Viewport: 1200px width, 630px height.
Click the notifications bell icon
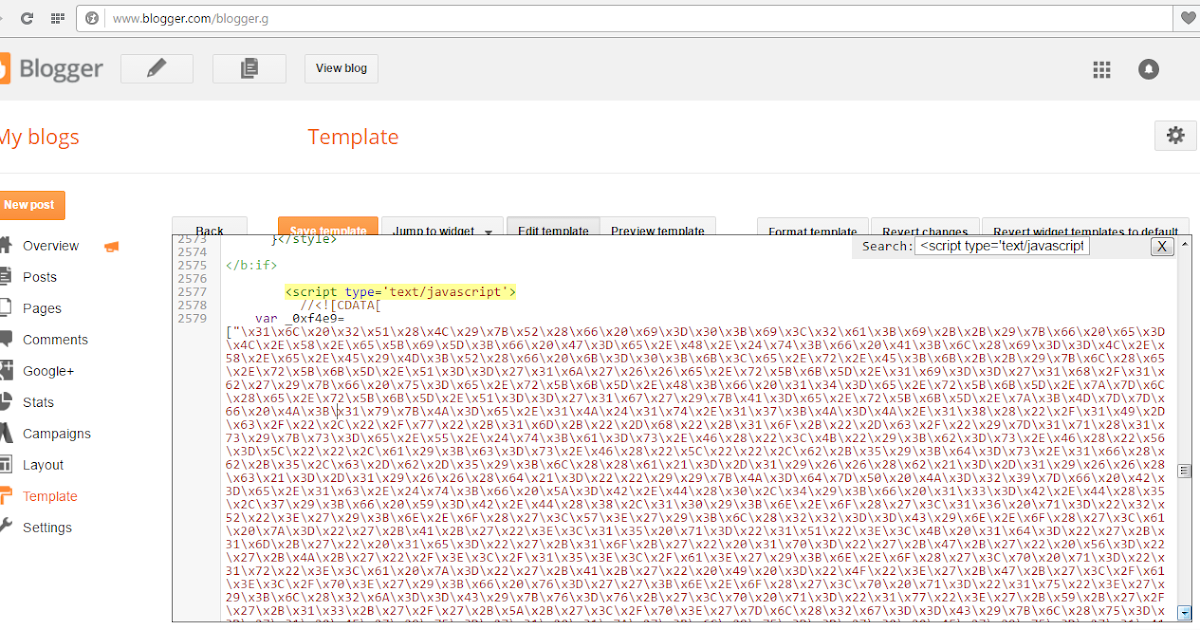pyautogui.click(x=1148, y=69)
